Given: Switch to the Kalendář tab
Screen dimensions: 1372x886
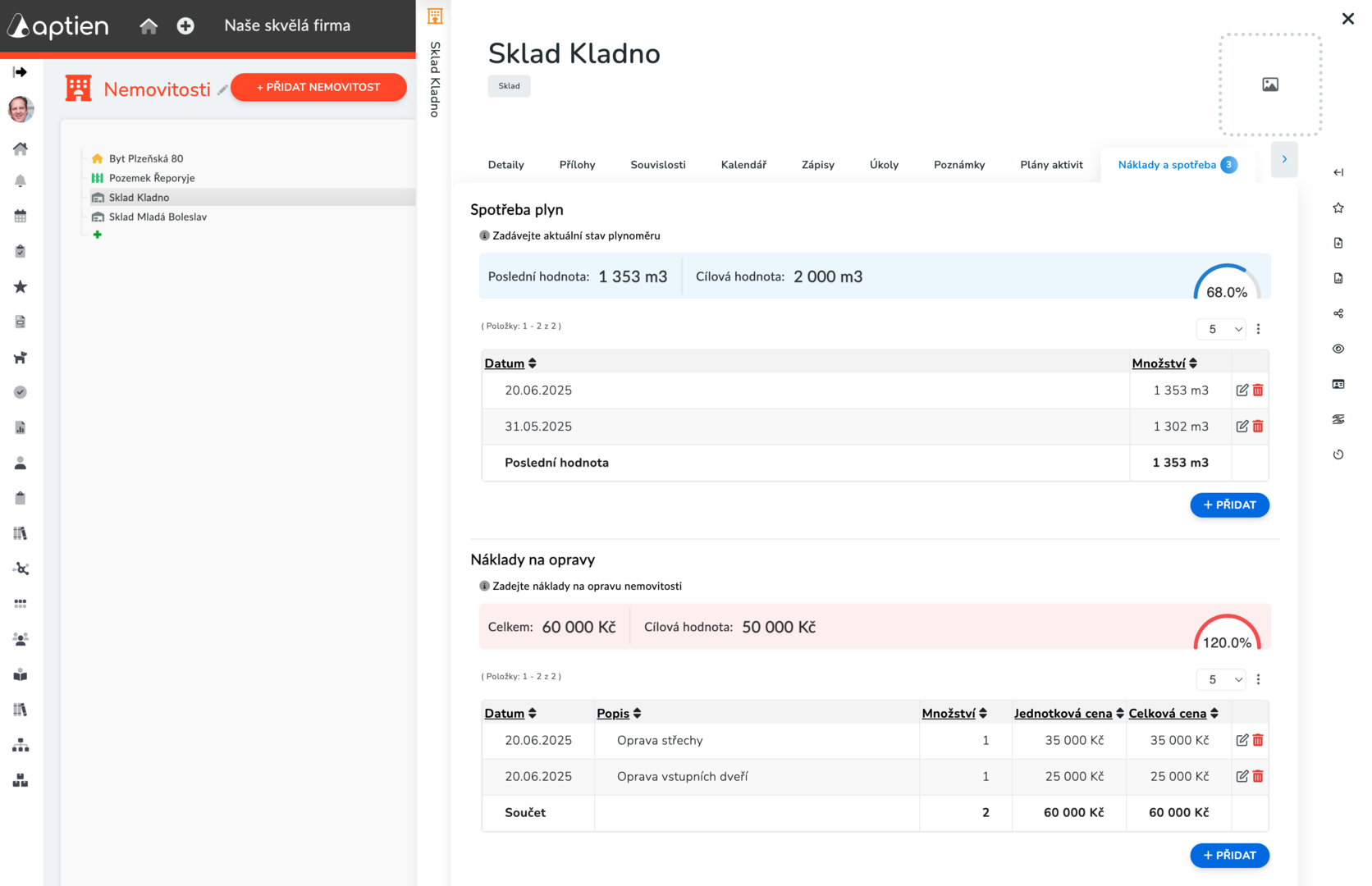Looking at the screenshot, I should pyautogui.click(x=743, y=165).
